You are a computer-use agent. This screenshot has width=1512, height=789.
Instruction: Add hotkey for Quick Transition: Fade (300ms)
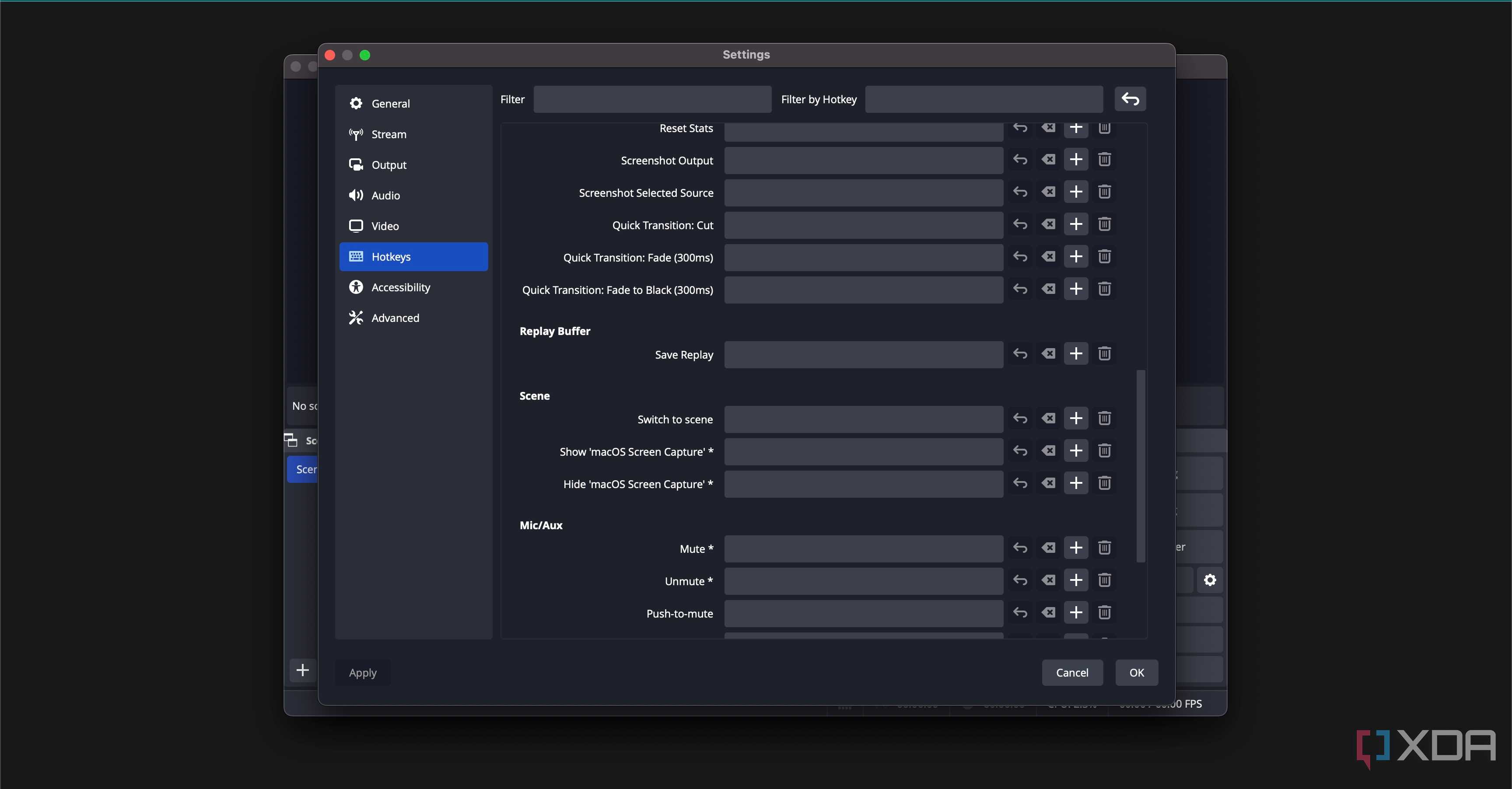click(1076, 256)
